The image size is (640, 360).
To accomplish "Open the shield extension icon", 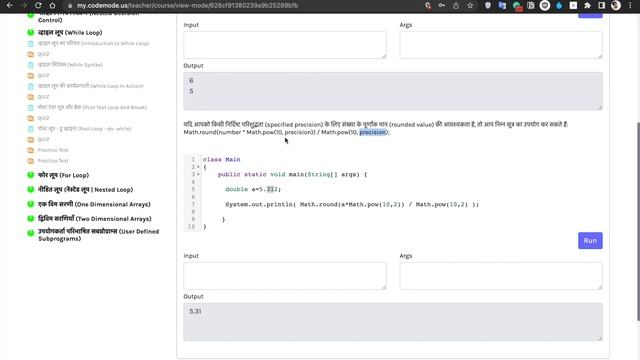I will [488, 6].
